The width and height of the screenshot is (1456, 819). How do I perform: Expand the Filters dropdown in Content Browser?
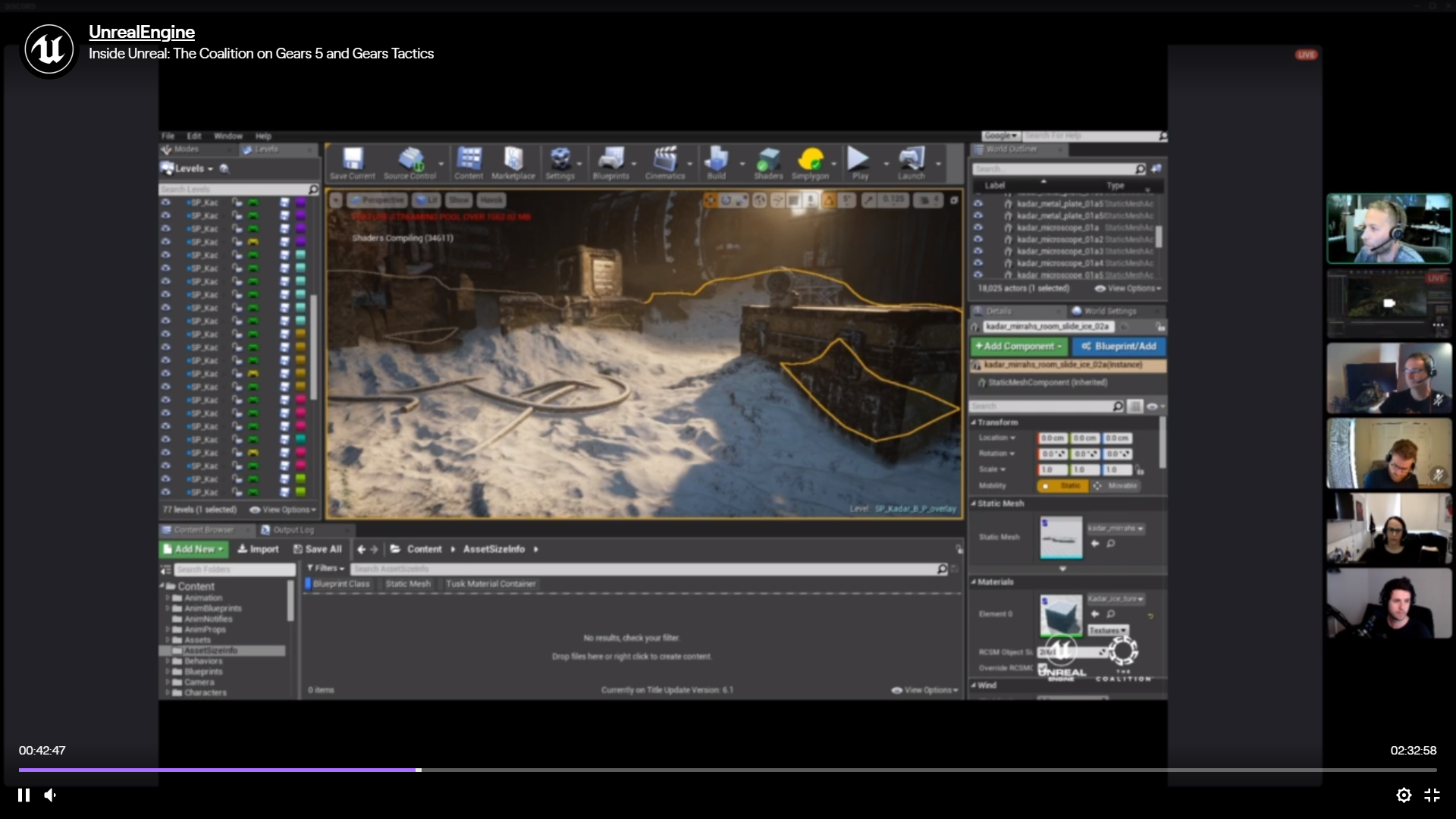pyautogui.click(x=326, y=568)
